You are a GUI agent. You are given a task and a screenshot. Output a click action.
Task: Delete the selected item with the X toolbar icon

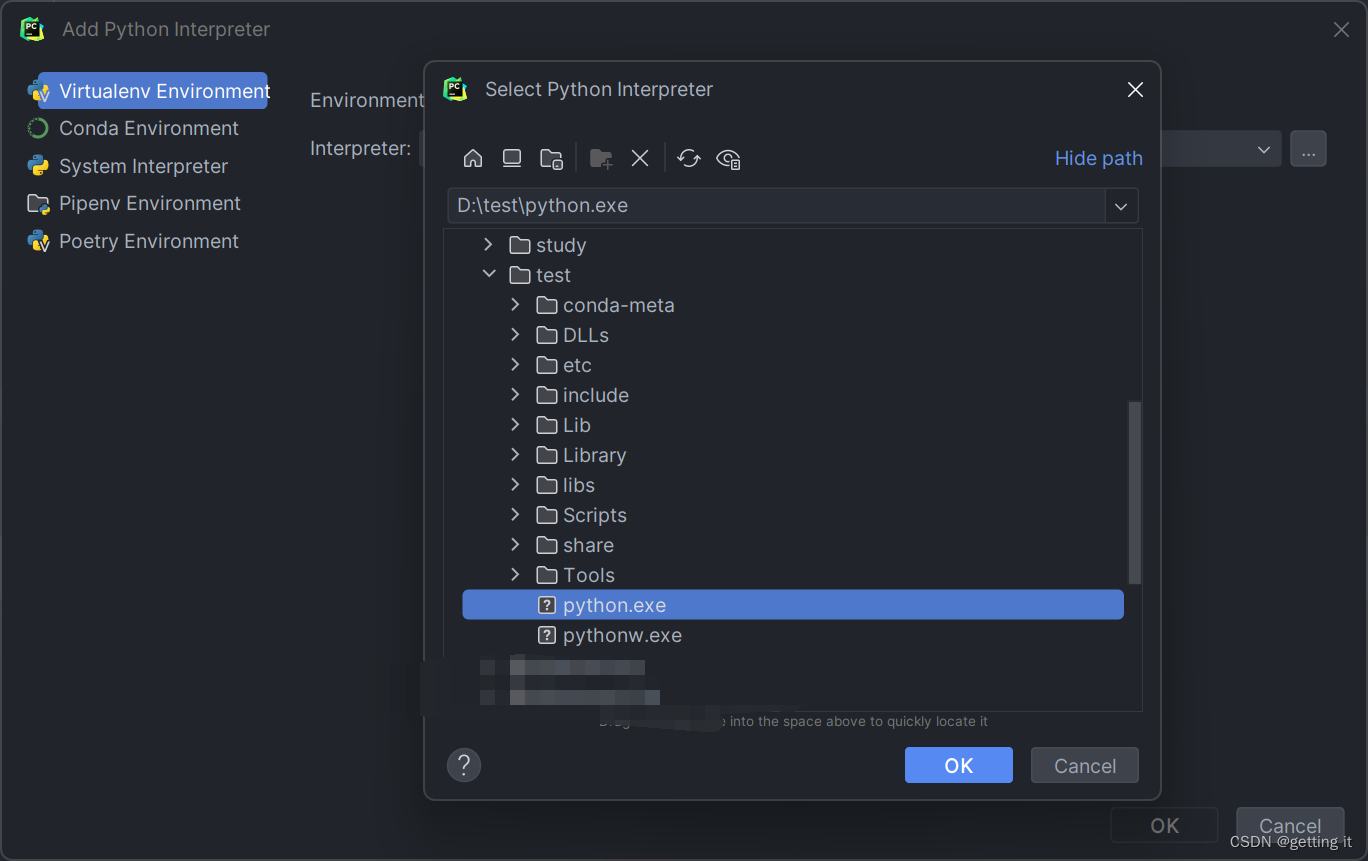[640, 158]
